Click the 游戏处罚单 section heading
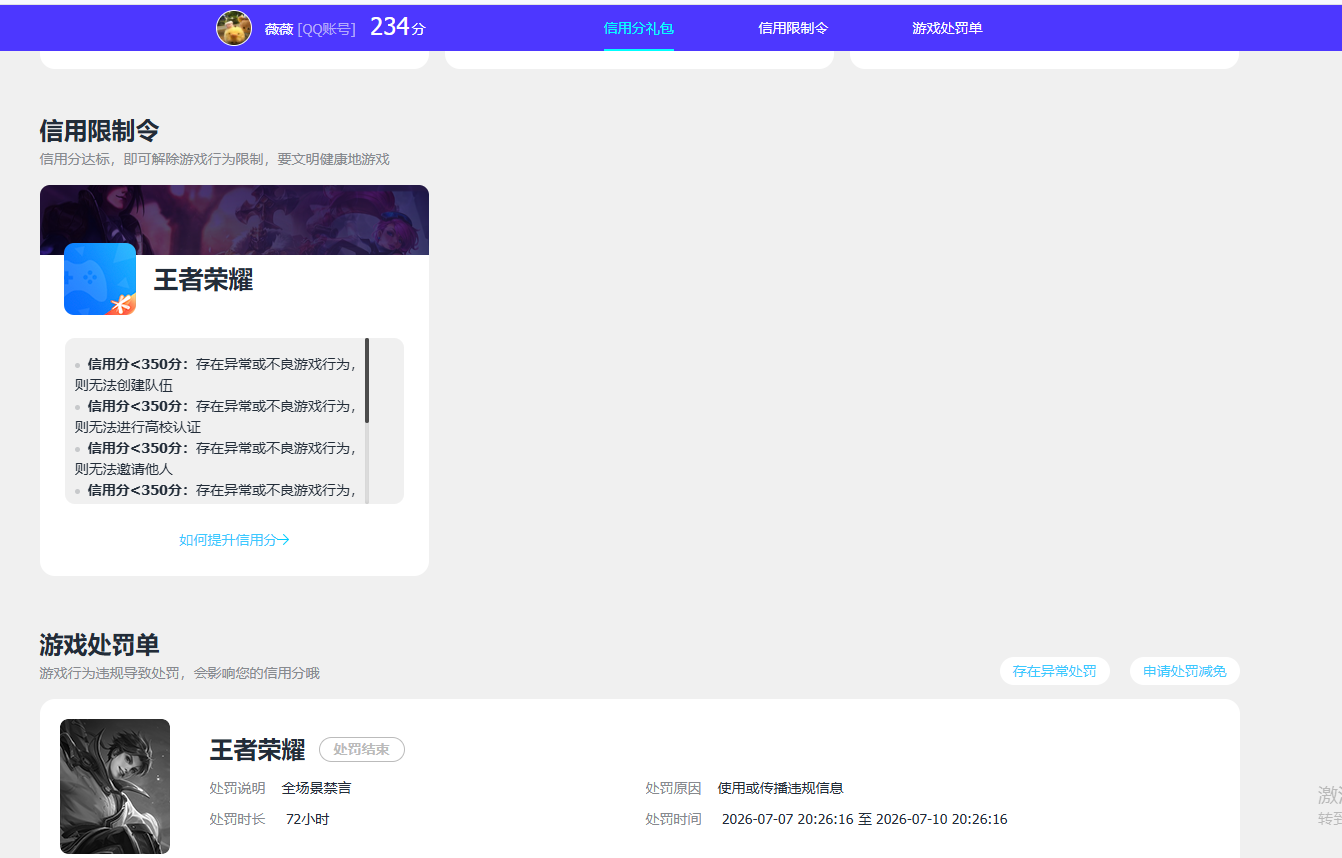This screenshot has width=1342, height=858. point(99,645)
